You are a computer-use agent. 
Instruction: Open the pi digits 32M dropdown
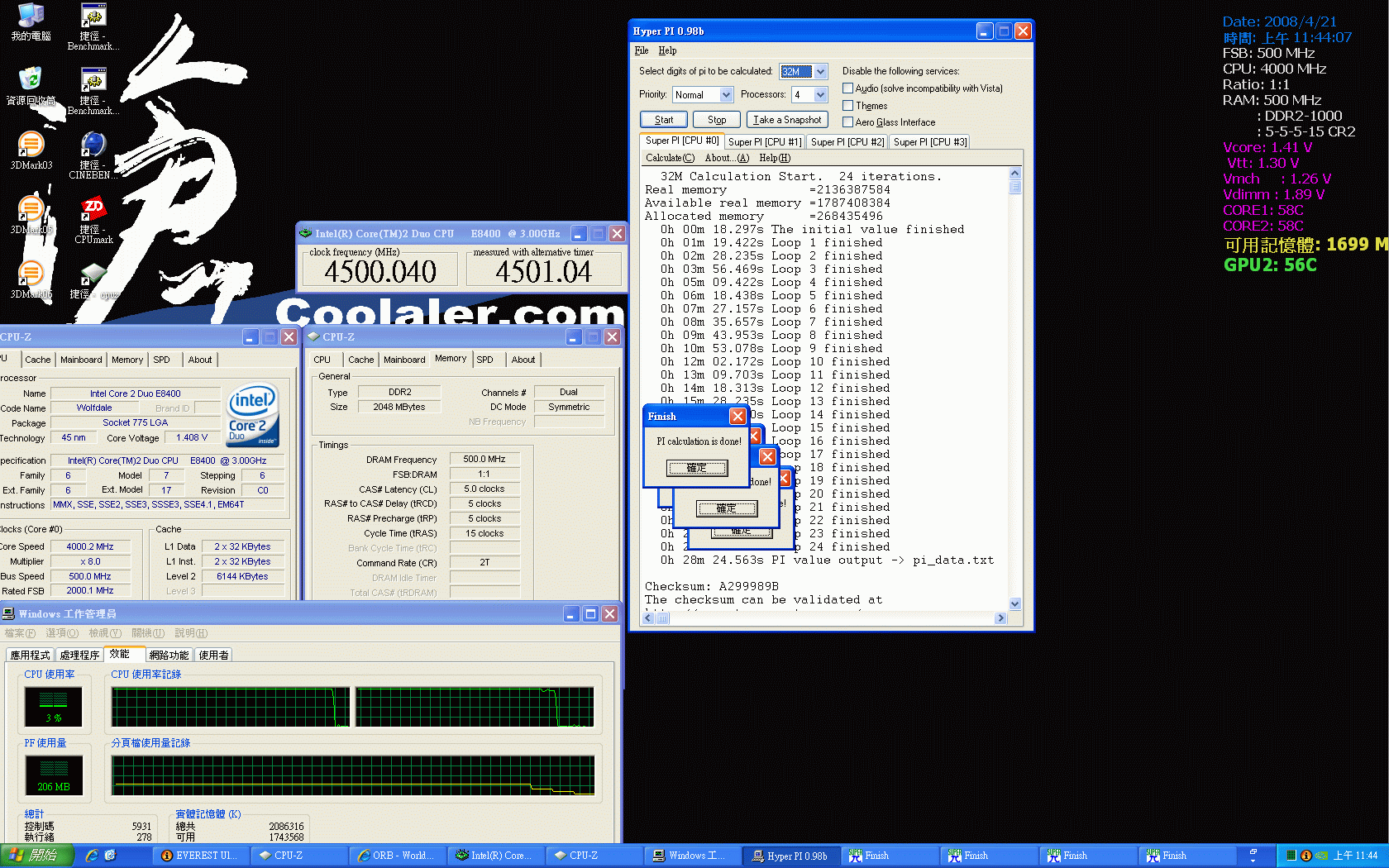(820, 72)
